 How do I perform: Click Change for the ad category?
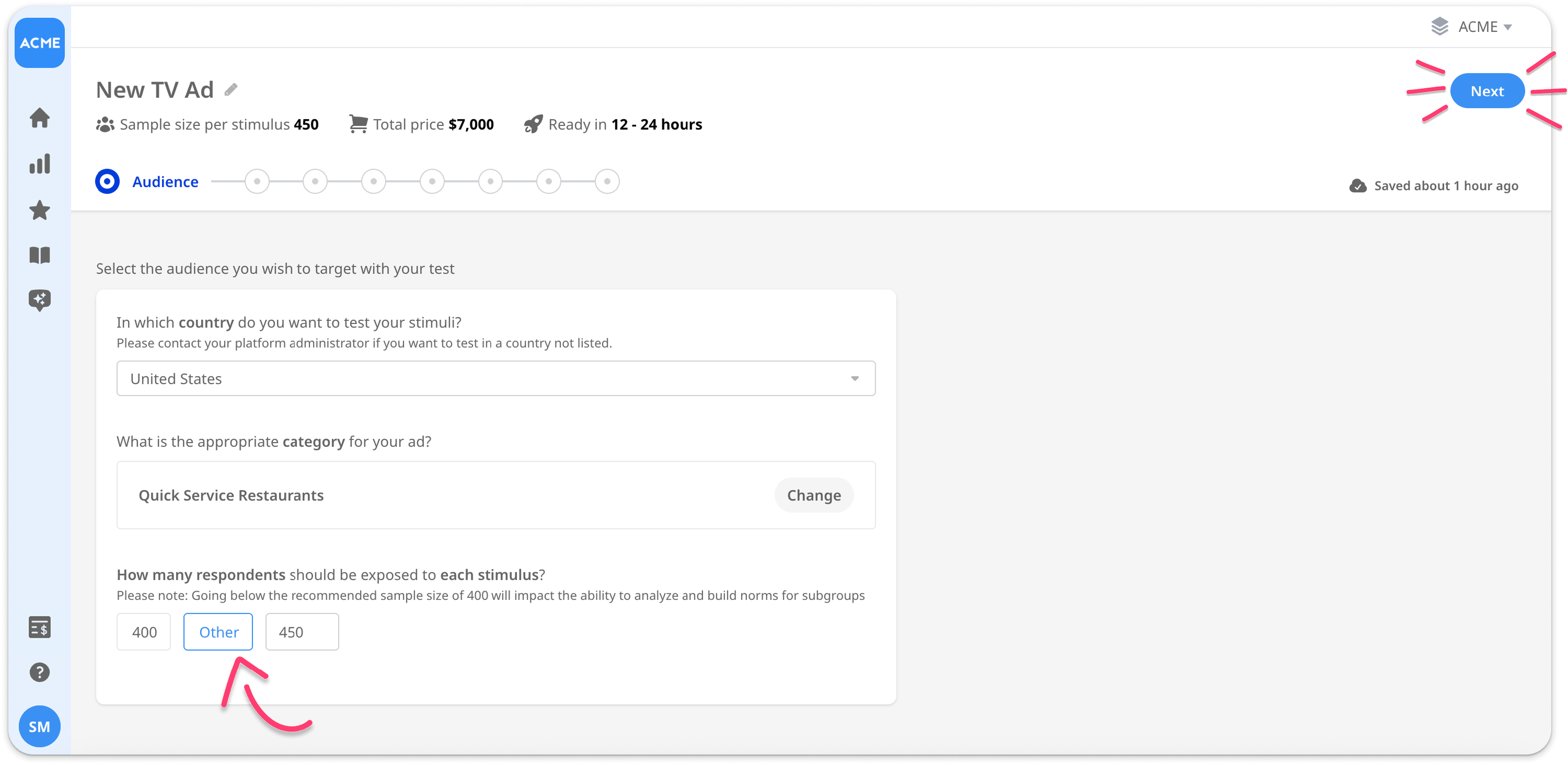(x=813, y=495)
